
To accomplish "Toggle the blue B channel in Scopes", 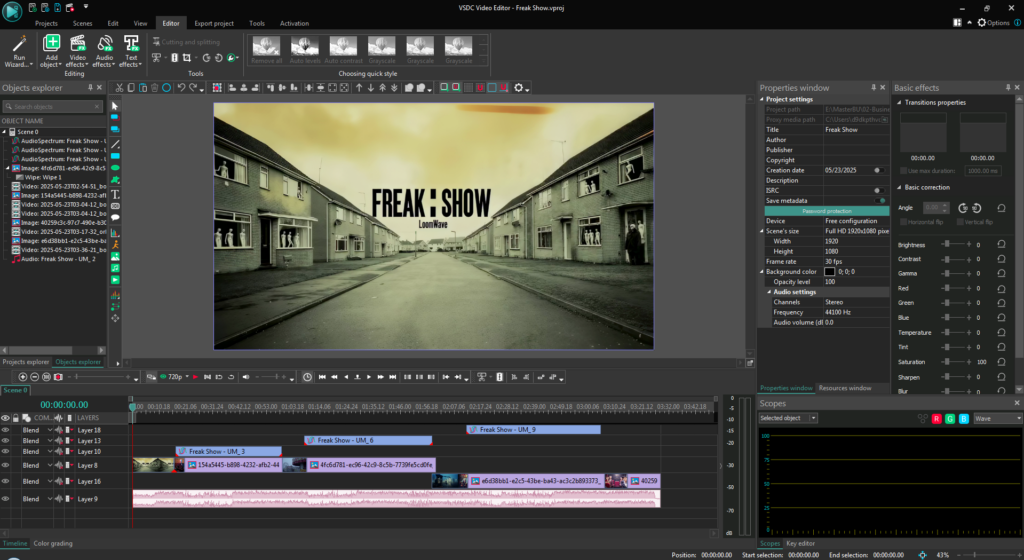I will coord(964,418).
